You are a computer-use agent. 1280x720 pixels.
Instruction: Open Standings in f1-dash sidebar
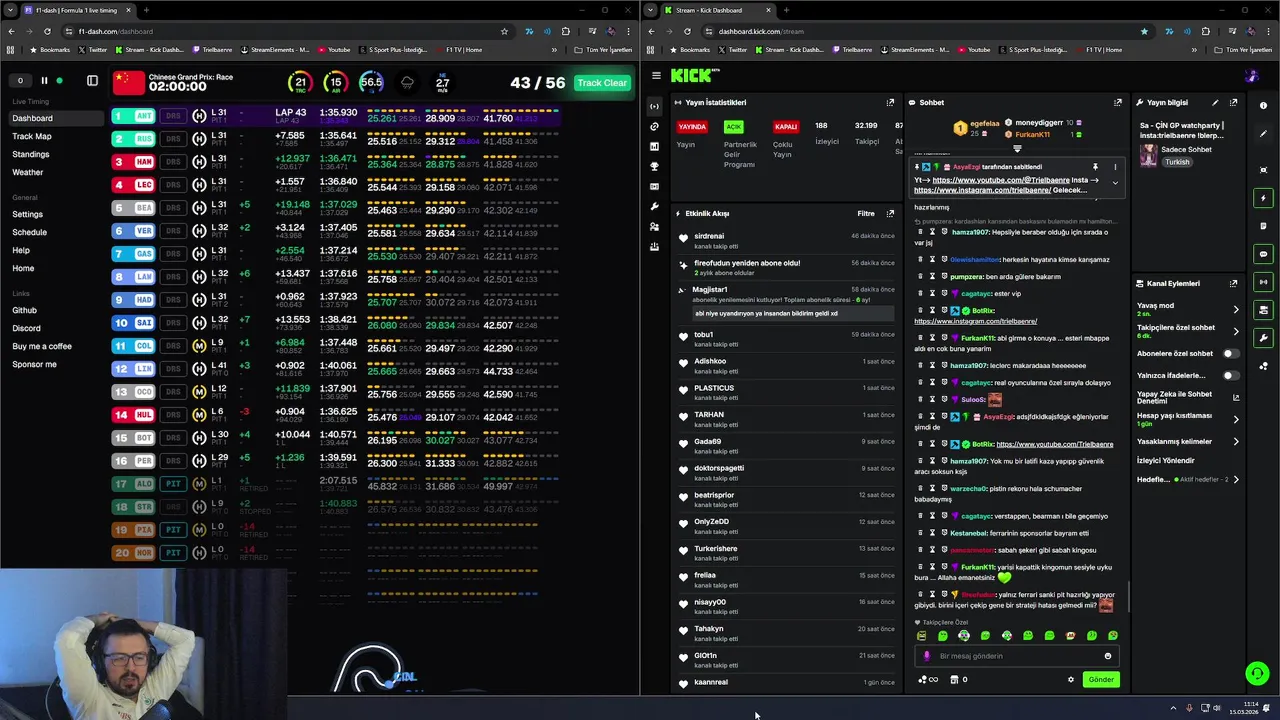pyautogui.click(x=31, y=154)
